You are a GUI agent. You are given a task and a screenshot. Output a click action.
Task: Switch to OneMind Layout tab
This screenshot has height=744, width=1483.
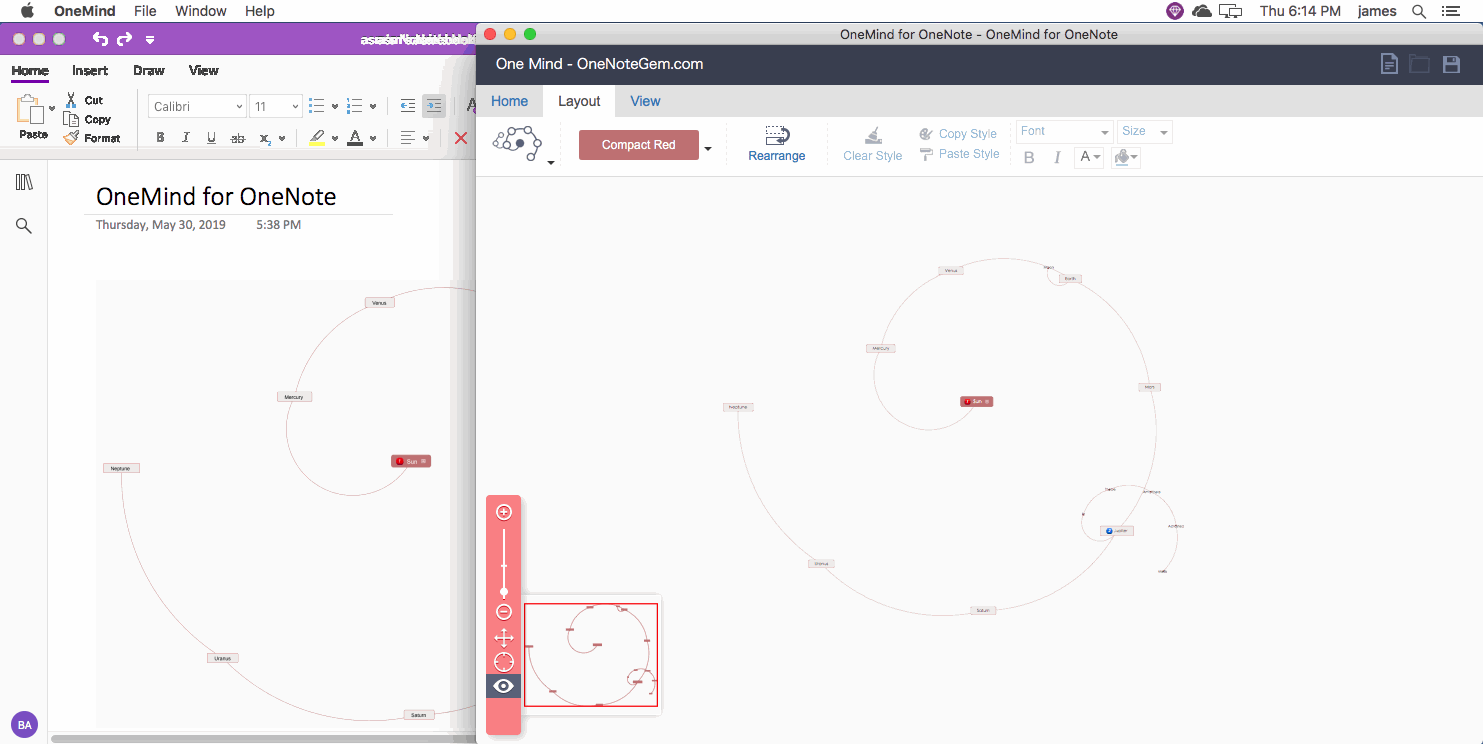[579, 101]
